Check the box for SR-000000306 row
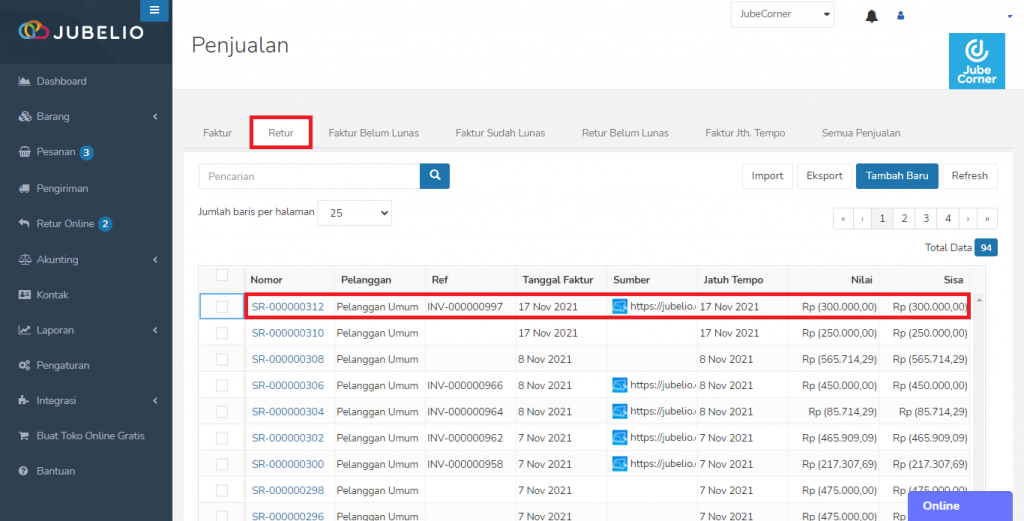Image resolution: width=1024 pixels, height=521 pixels. tap(222, 386)
